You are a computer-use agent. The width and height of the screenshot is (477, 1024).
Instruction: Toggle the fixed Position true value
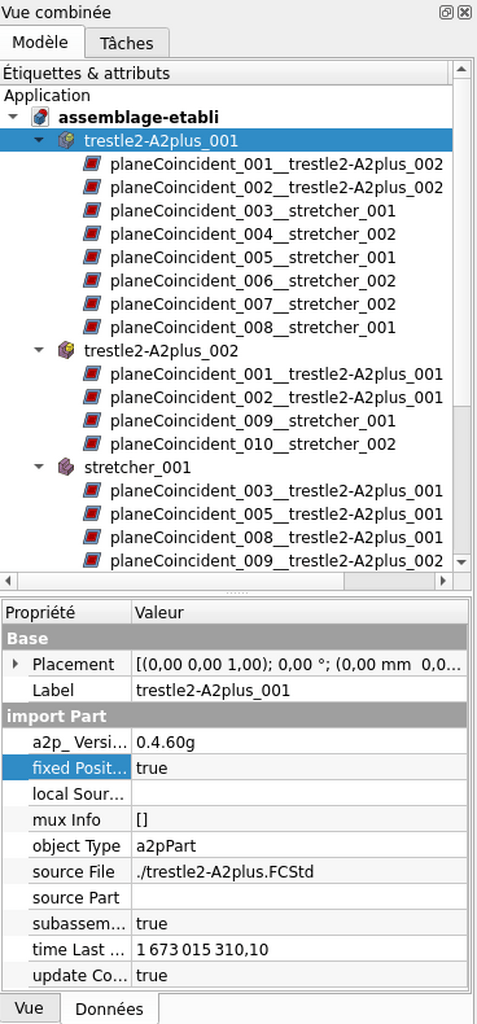299,768
